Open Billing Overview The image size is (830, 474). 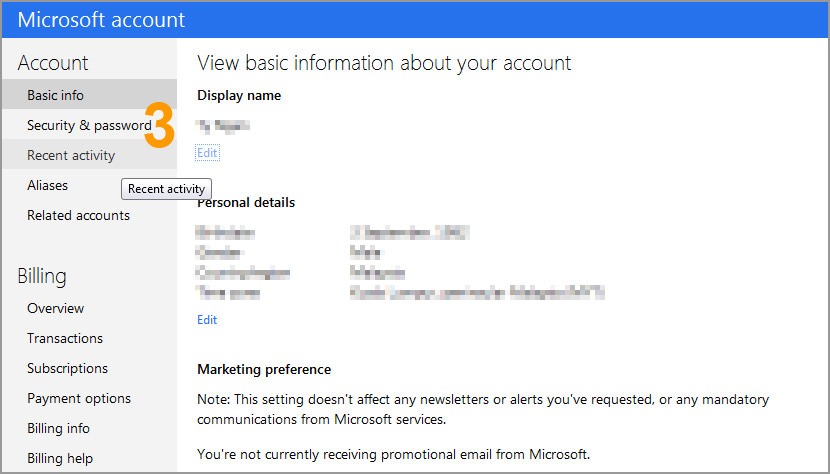tap(56, 308)
